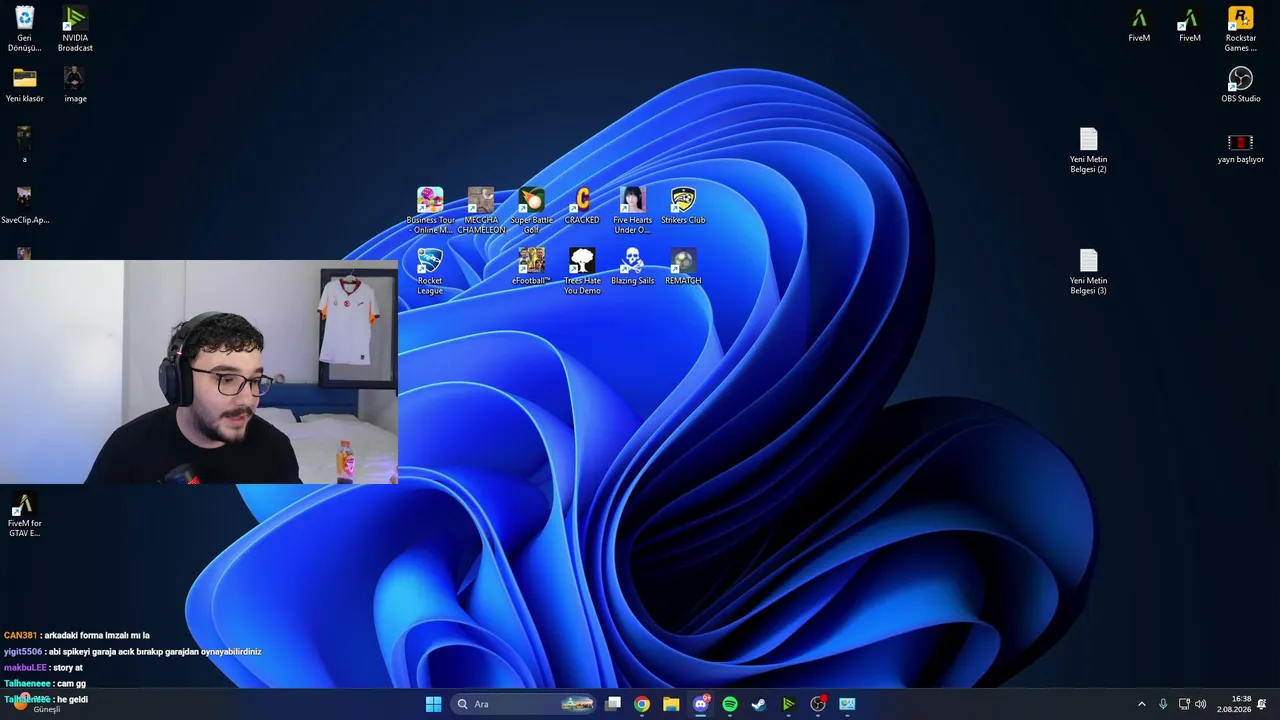
Task: Open Google Chrome from the taskbar
Action: click(642, 704)
